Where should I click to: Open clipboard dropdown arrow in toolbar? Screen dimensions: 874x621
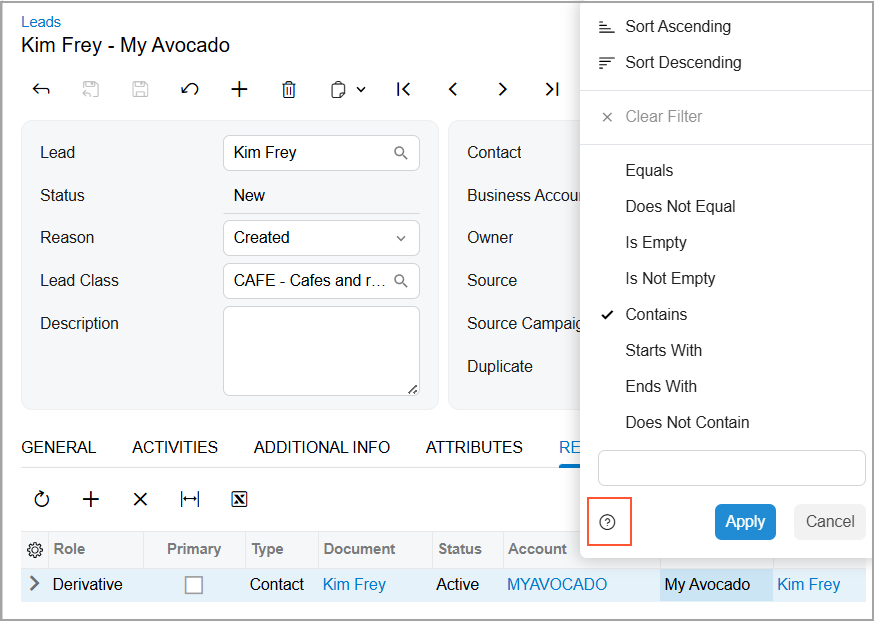pyautogui.click(x=361, y=89)
